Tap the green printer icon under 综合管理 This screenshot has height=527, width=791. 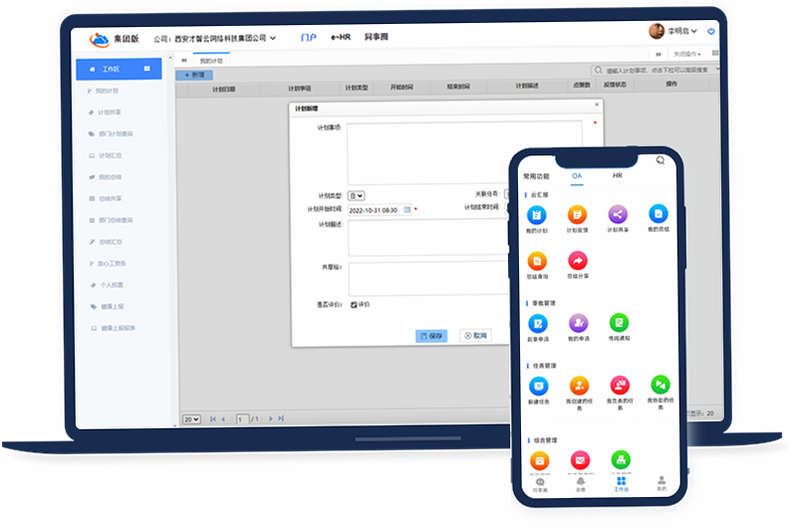click(620, 460)
